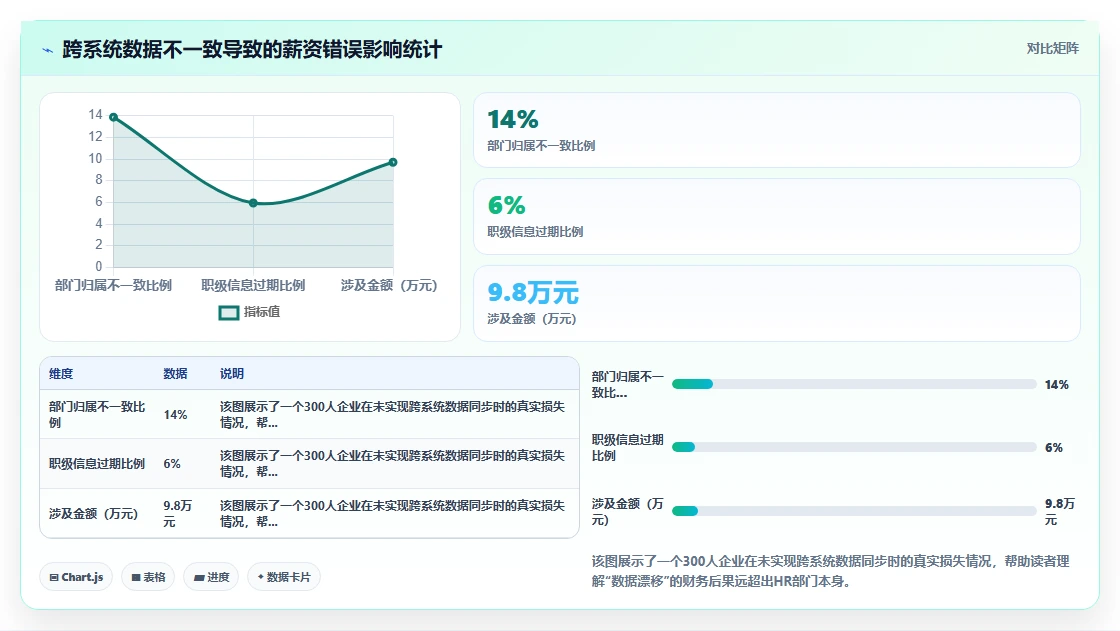Click the chart axis label 涉及金额（万元）

[x=389, y=286]
